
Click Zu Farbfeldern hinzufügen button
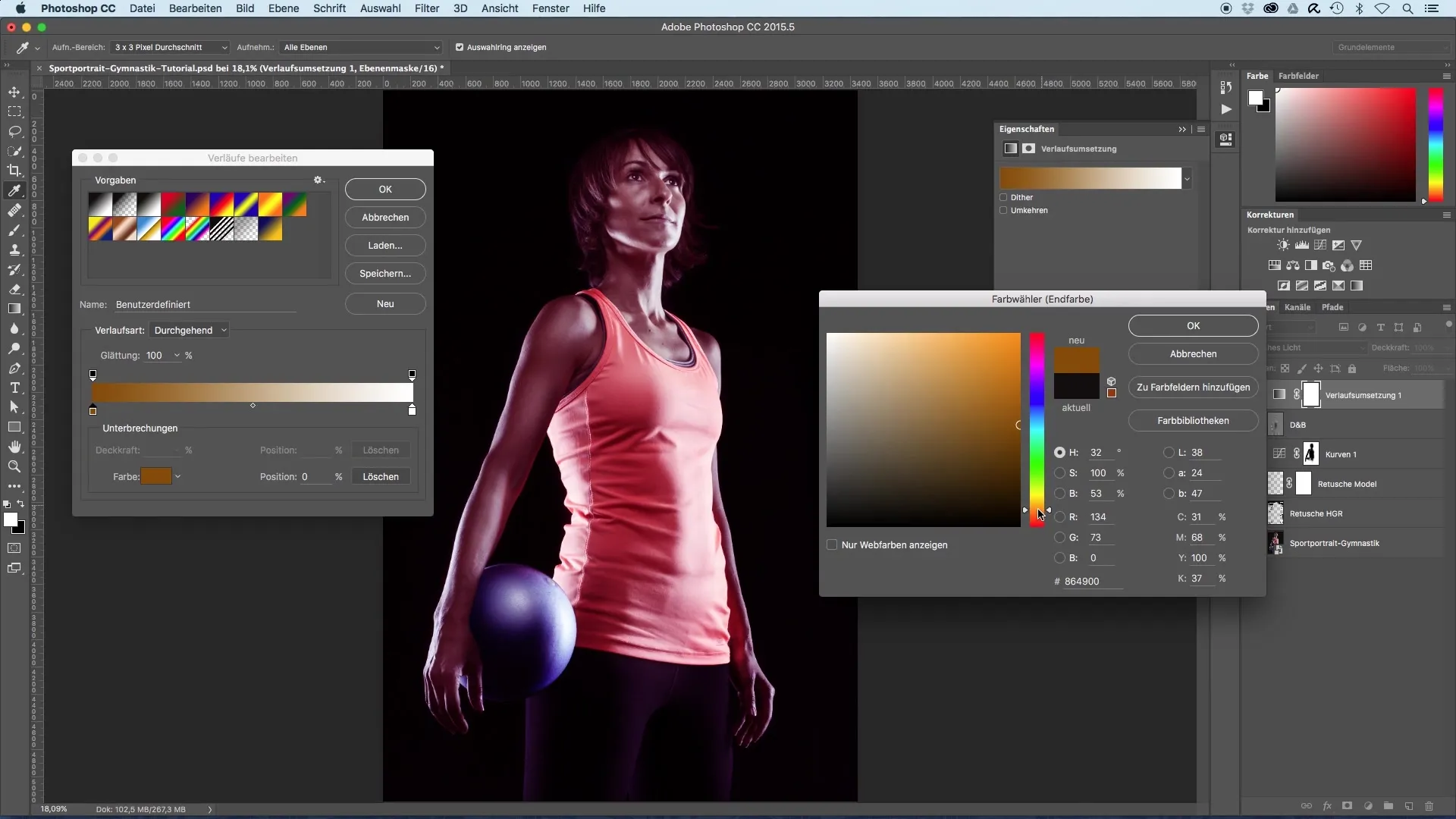[x=1193, y=387]
